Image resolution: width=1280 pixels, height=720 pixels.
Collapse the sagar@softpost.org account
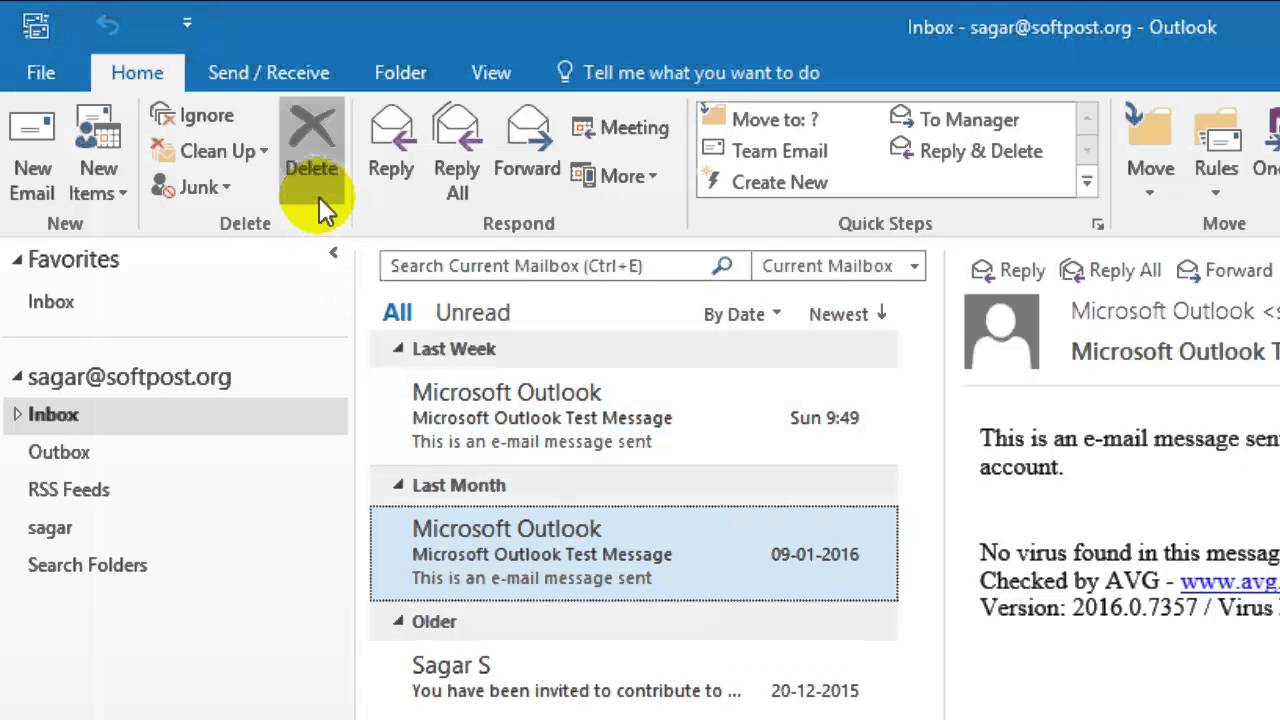coord(17,377)
